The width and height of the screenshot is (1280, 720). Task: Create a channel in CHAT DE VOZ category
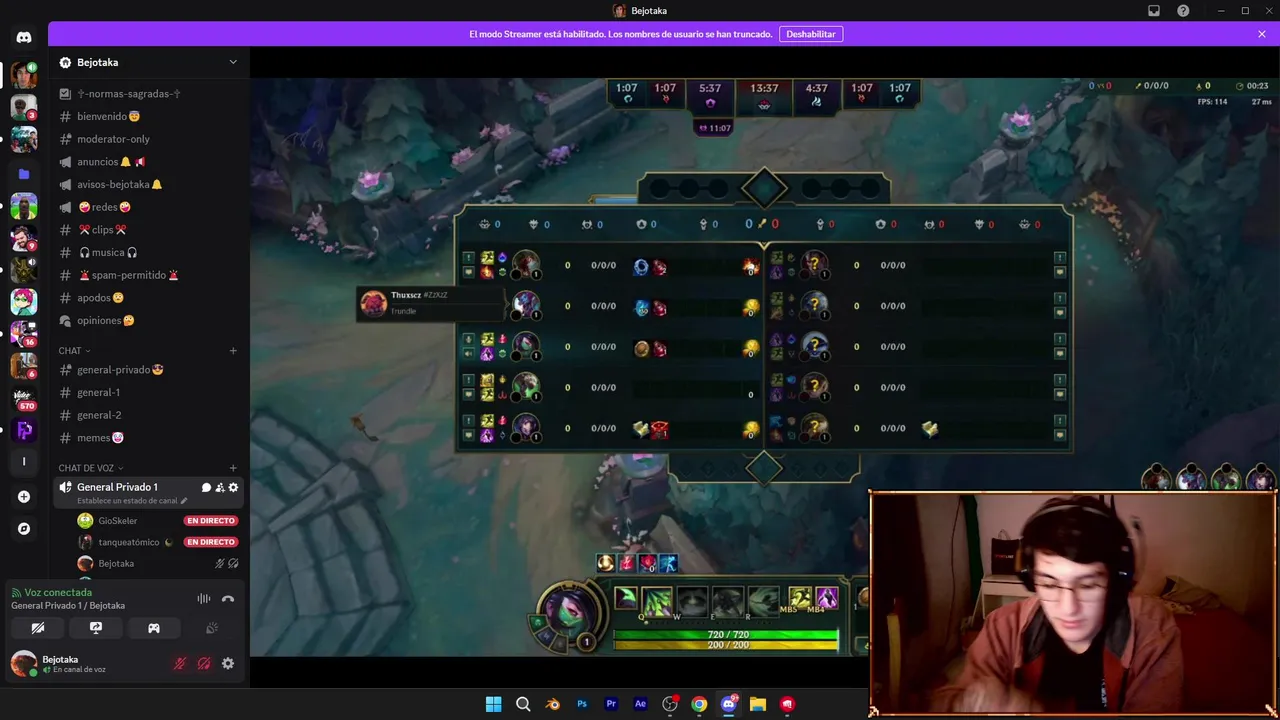tap(233, 468)
